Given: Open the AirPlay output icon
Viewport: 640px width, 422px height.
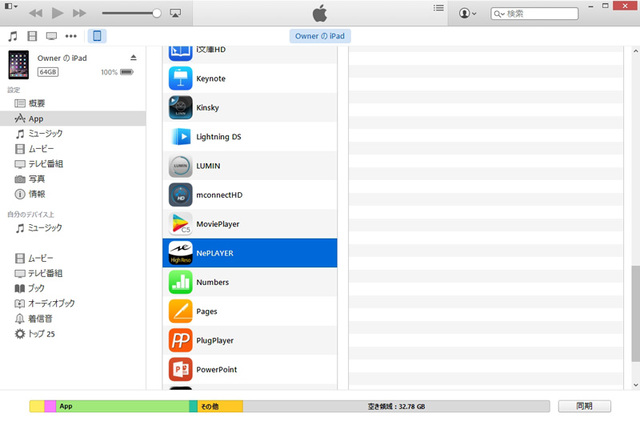Looking at the screenshot, I should click(x=176, y=14).
